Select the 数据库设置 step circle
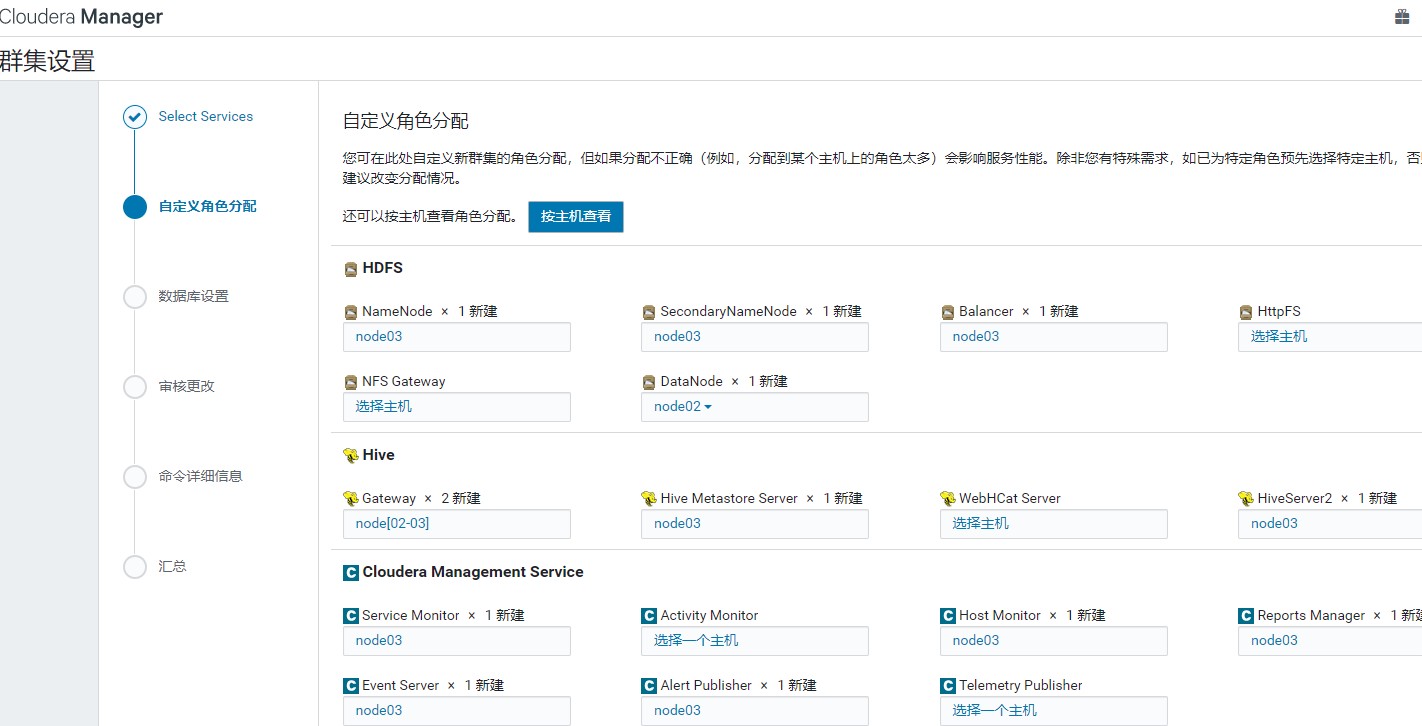Image resolution: width=1422 pixels, height=726 pixels. (135, 297)
